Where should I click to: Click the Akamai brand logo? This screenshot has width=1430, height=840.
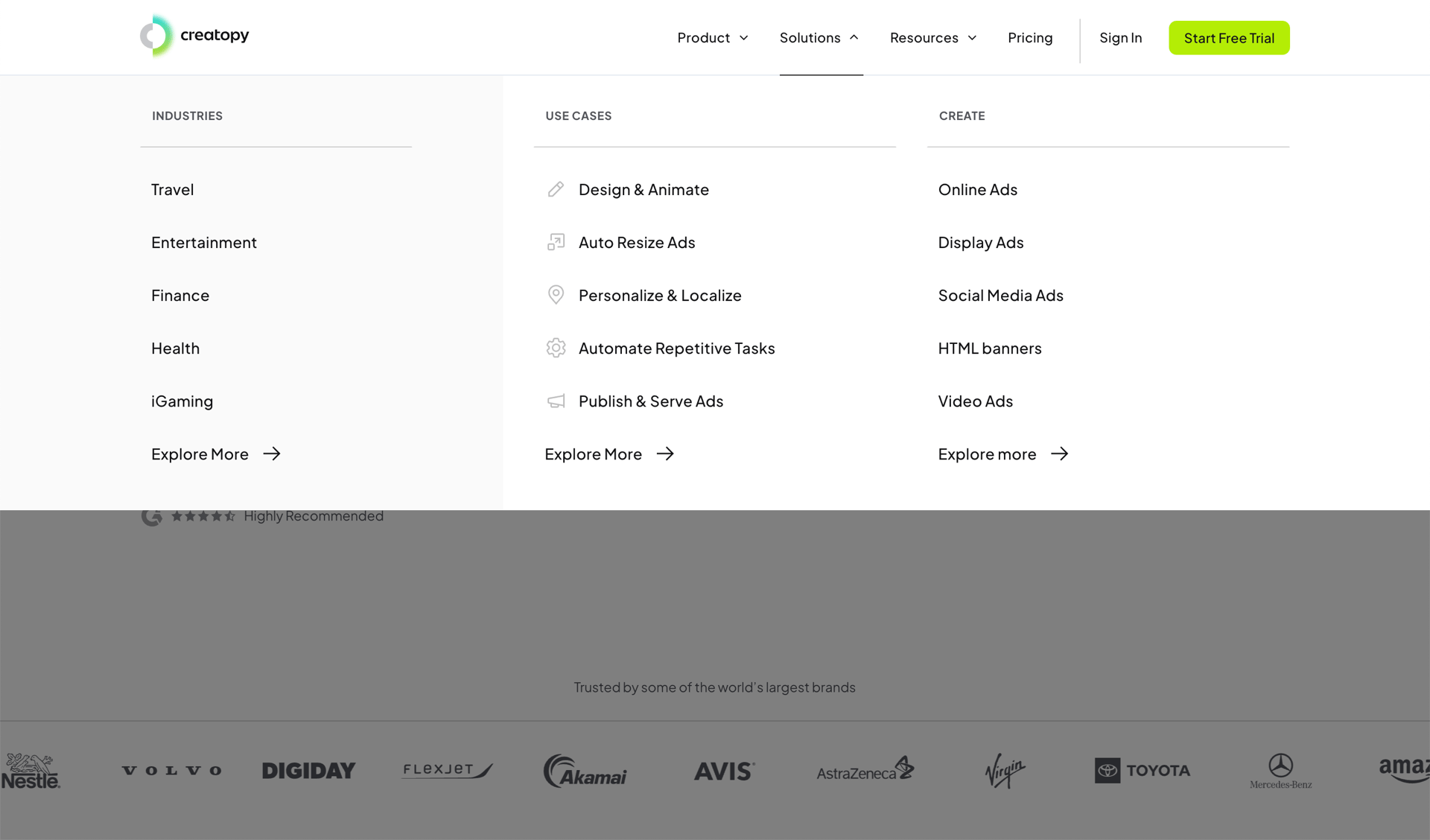coord(585,771)
